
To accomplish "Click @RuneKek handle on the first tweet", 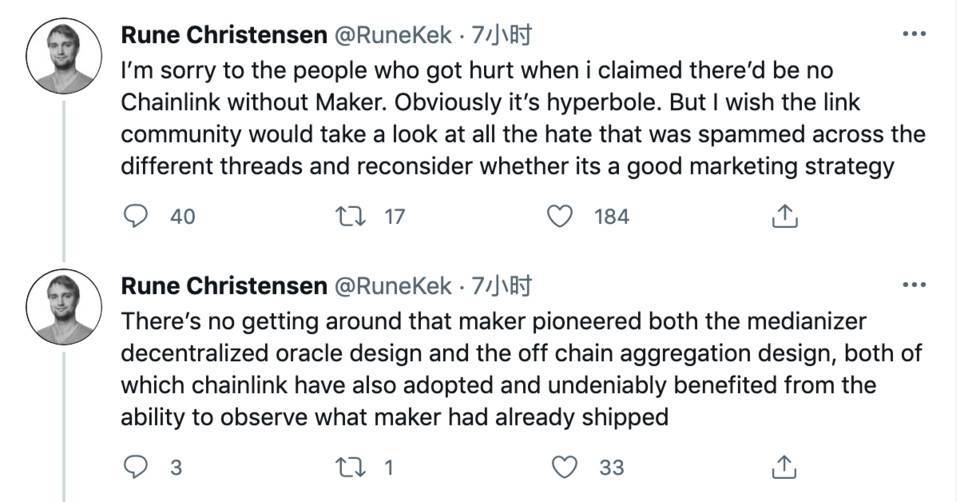I will 392,35.
